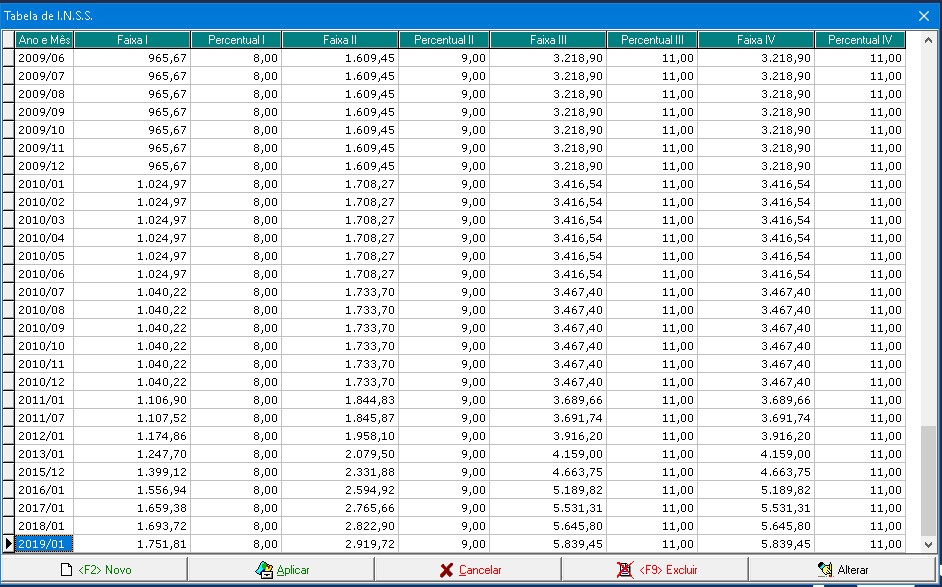This screenshot has height=587, width=942.
Task: Click Faixa IV value 4.159,00
Action: coord(756,454)
